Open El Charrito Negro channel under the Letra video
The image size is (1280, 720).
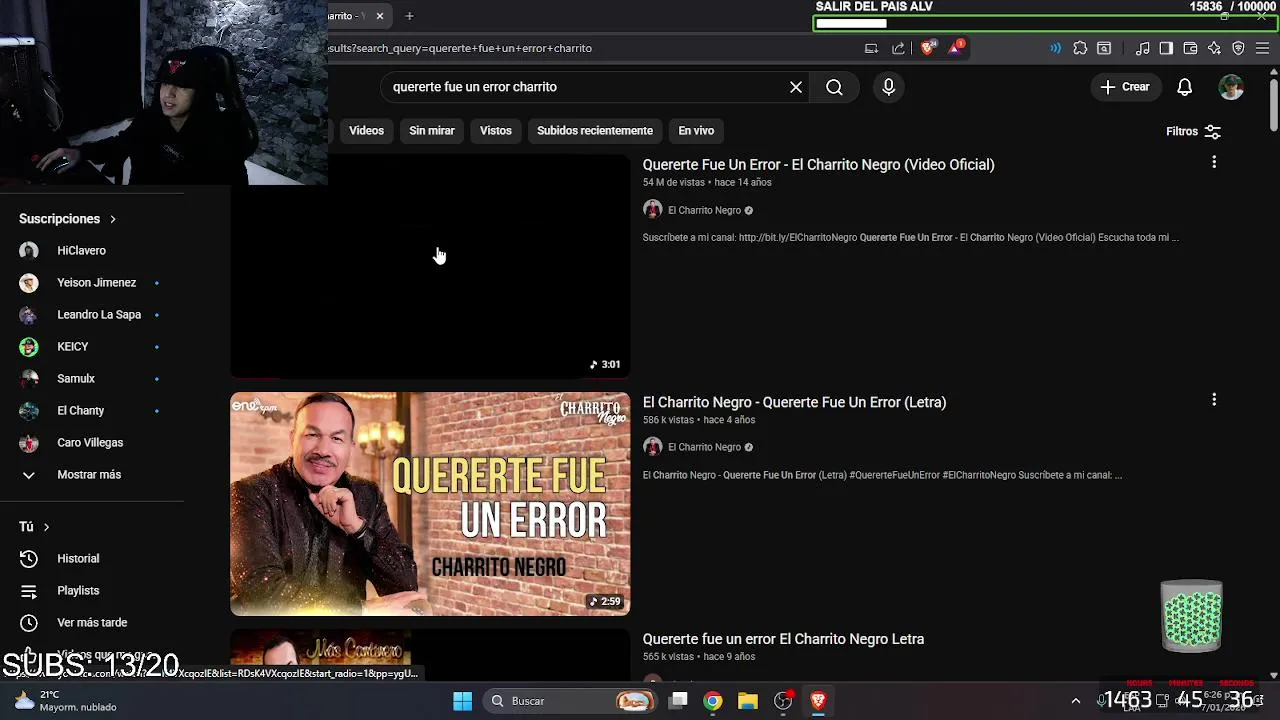[704, 447]
